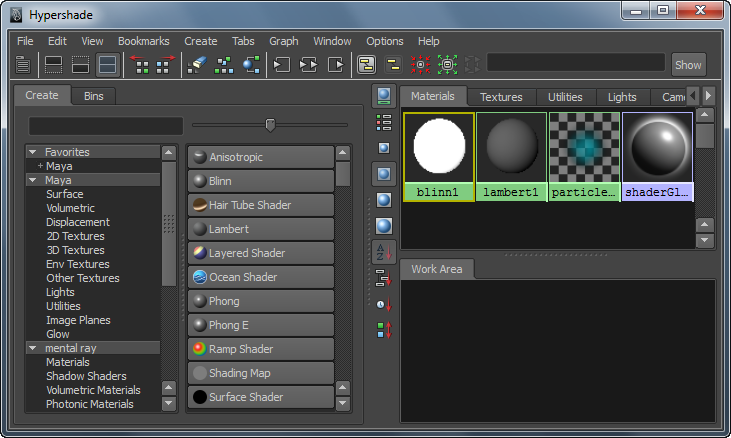731x438 pixels.
Task: Sort swatches by time clock icon
Action: [x=383, y=304]
